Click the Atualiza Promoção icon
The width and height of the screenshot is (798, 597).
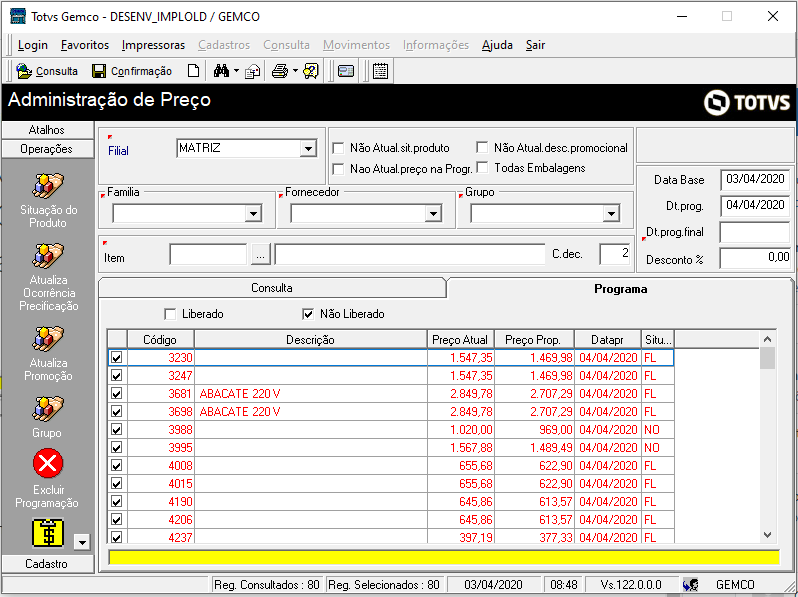(x=48, y=338)
